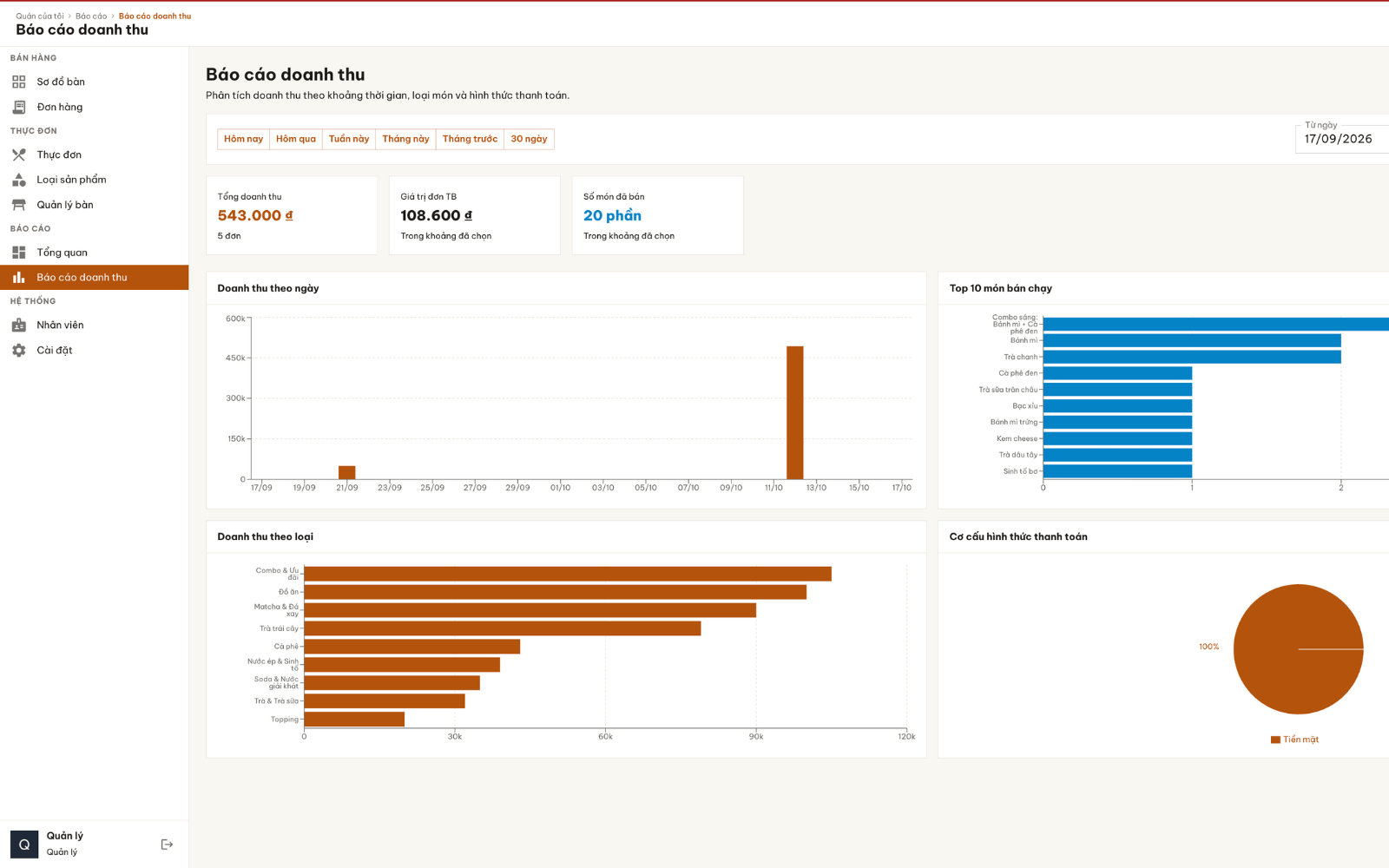Select the Loại sản phẩm shapes icon

19,180
